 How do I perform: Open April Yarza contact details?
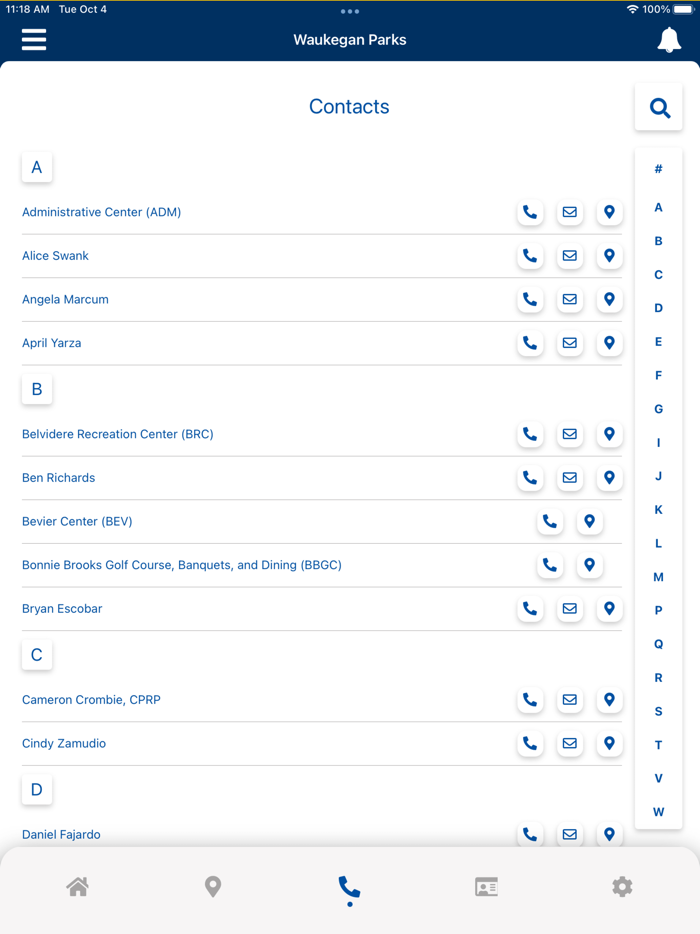(52, 343)
